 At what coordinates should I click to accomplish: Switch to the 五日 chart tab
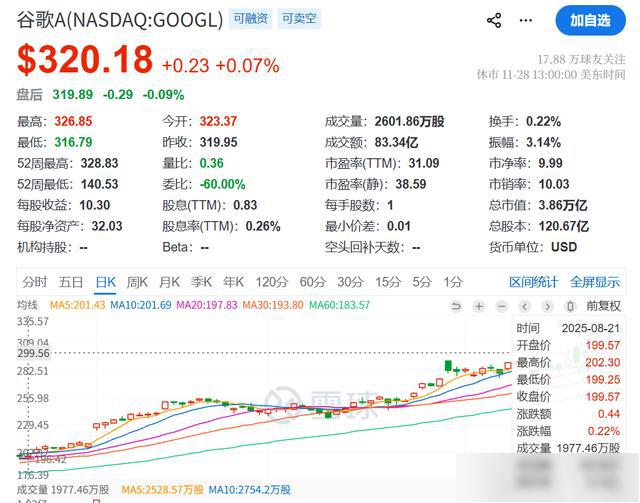[x=71, y=282]
